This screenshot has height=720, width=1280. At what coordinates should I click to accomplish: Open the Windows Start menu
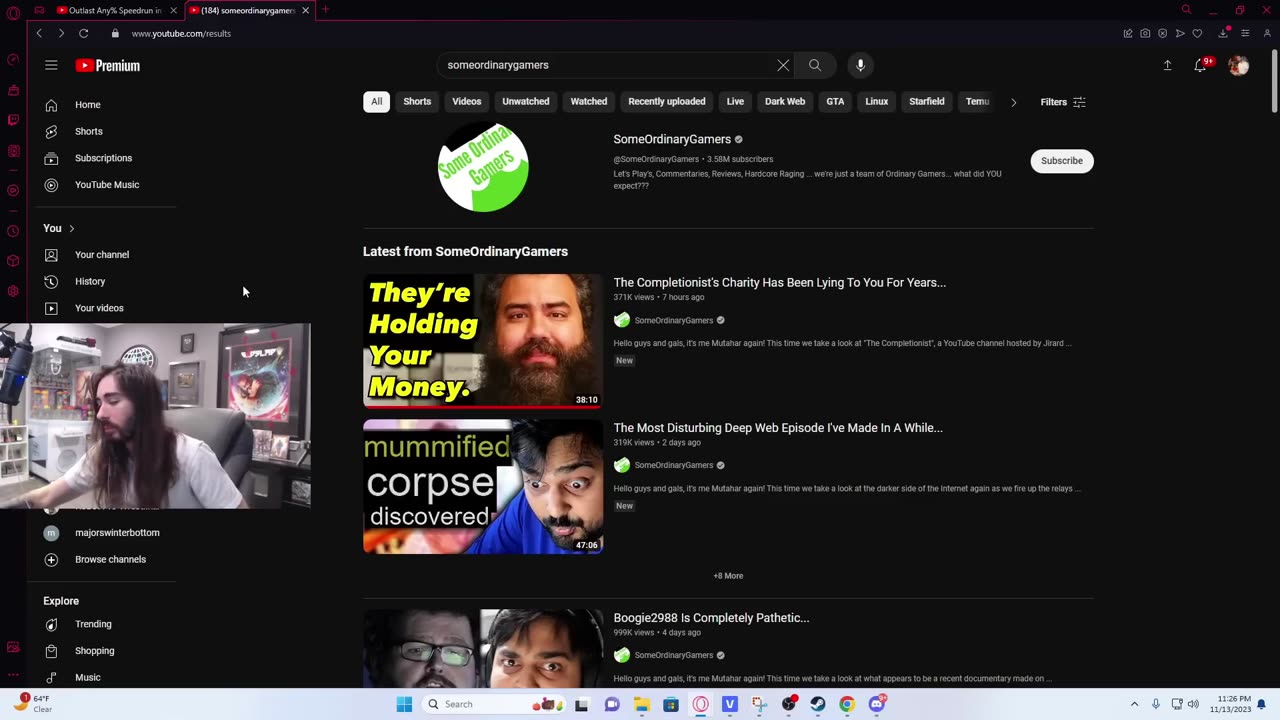(x=404, y=704)
